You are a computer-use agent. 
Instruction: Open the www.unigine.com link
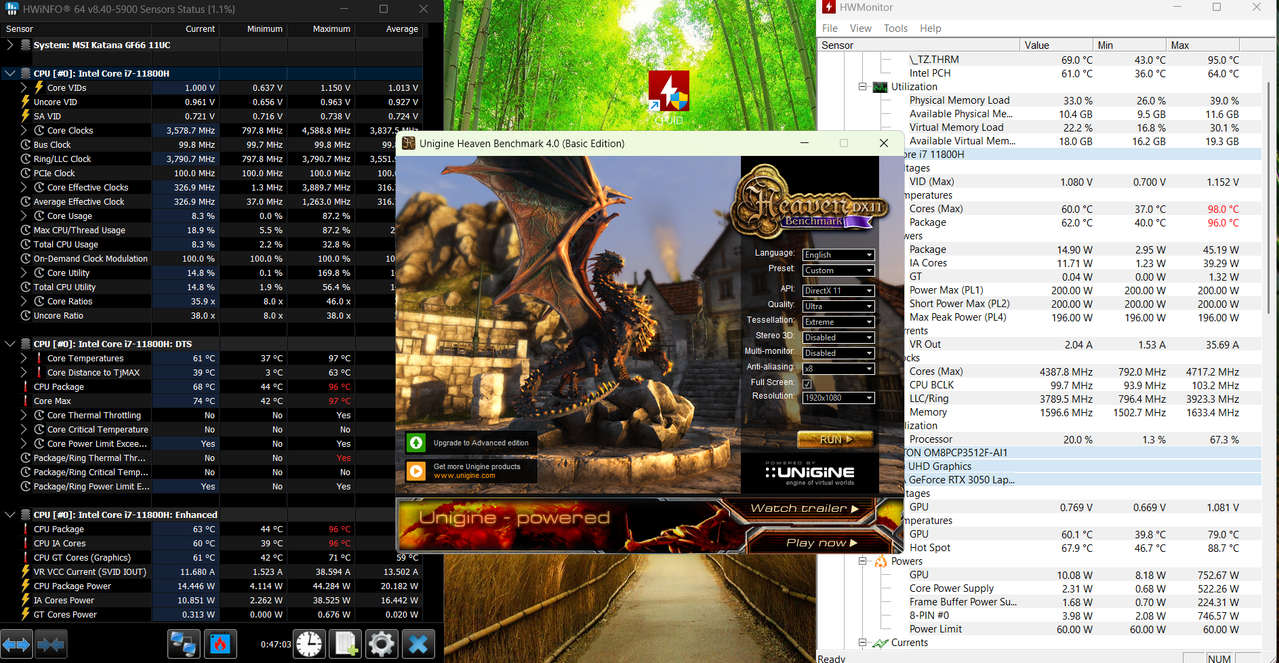[464, 476]
